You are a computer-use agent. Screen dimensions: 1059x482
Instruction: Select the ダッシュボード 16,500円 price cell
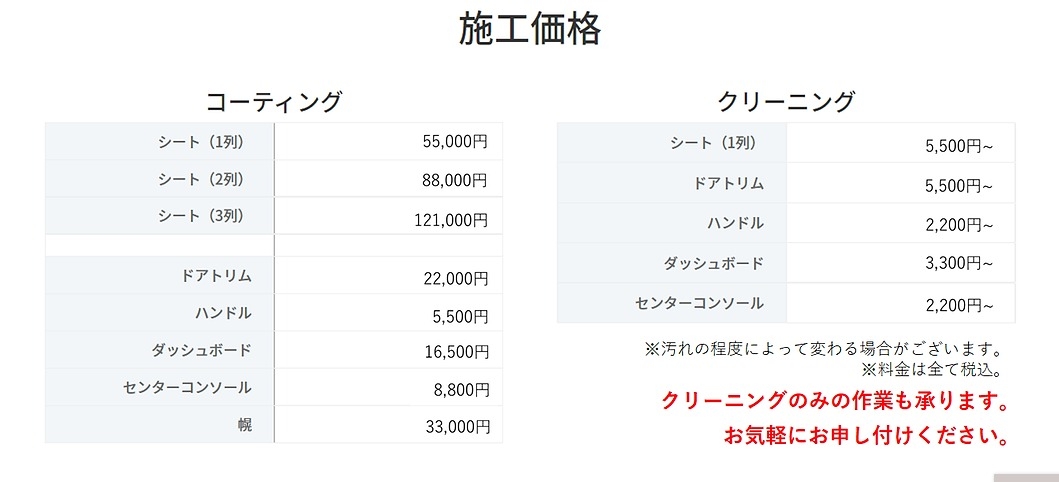click(x=456, y=352)
